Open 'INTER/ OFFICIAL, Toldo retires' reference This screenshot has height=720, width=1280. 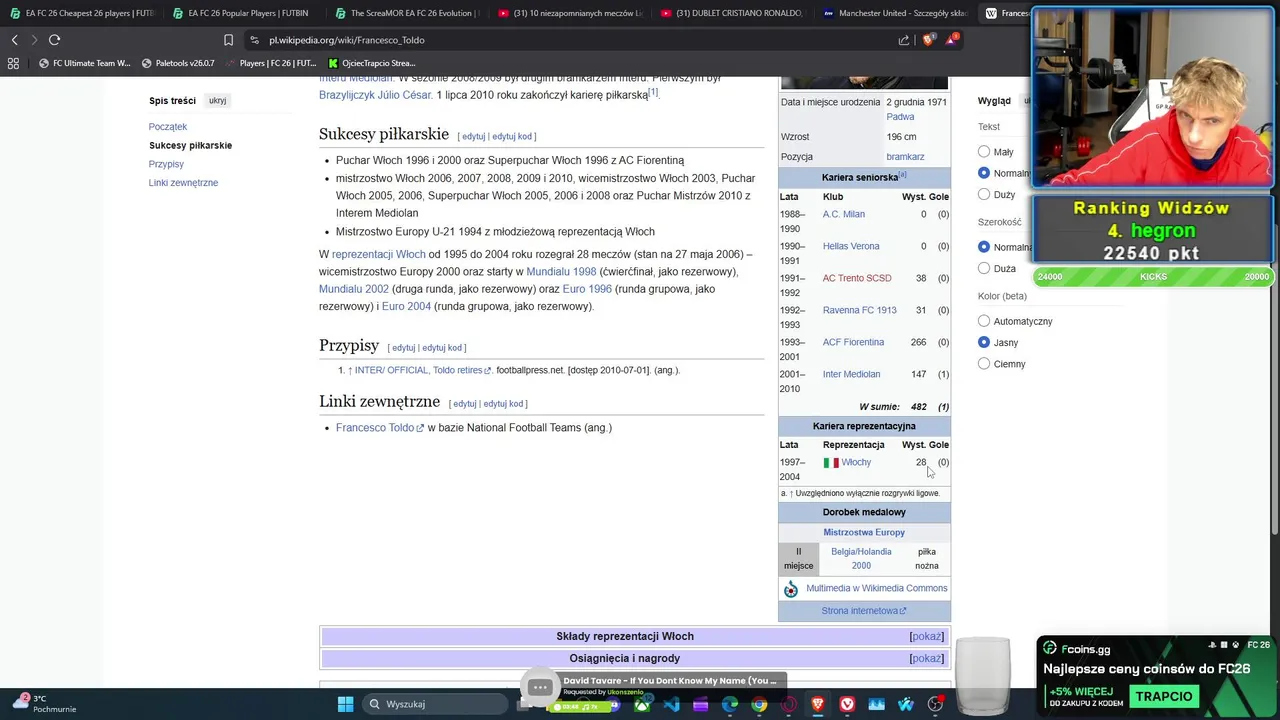point(419,370)
